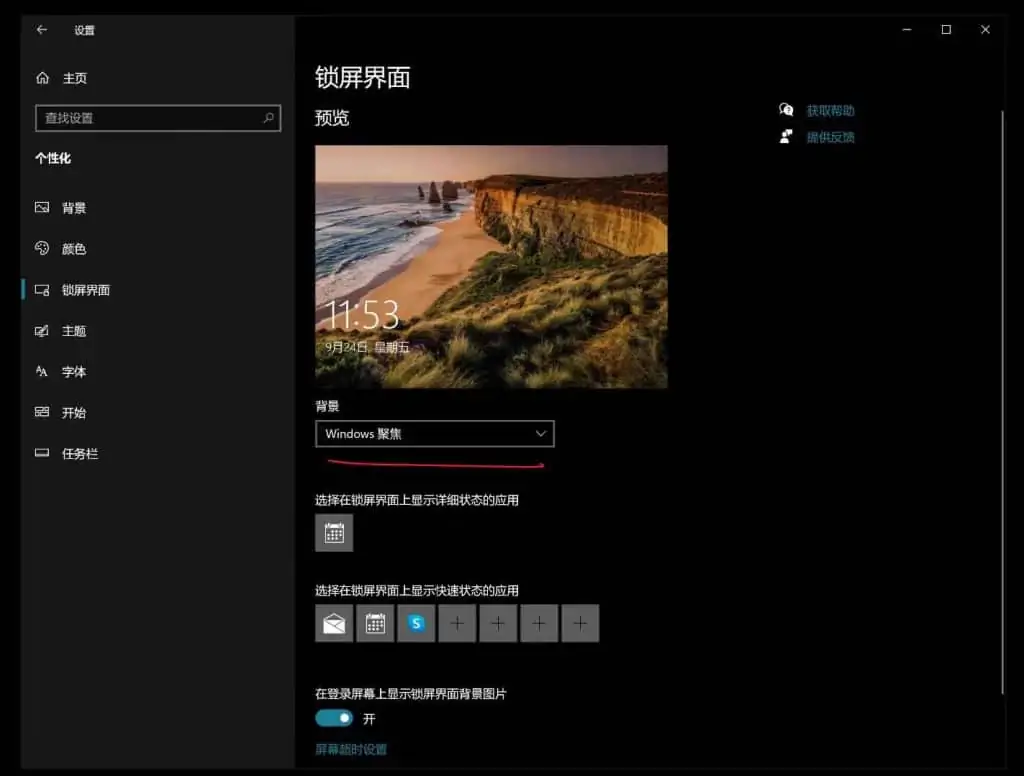
Task: Open 屏幕超时设置 screen timeout settings
Action: point(350,747)
